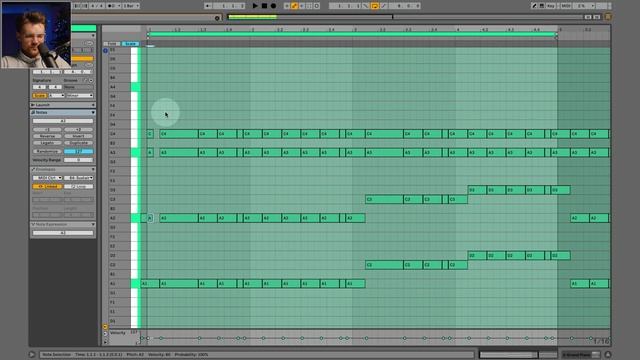Image resolution: width=640 pixels, height=360 pixels.
Task: Collapse the Note Expression section
Action: coord(62,224)
